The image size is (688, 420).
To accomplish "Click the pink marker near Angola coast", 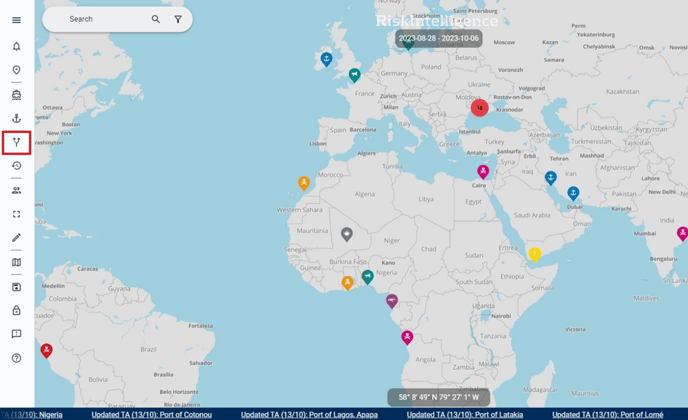I will (x=407, y=337).
